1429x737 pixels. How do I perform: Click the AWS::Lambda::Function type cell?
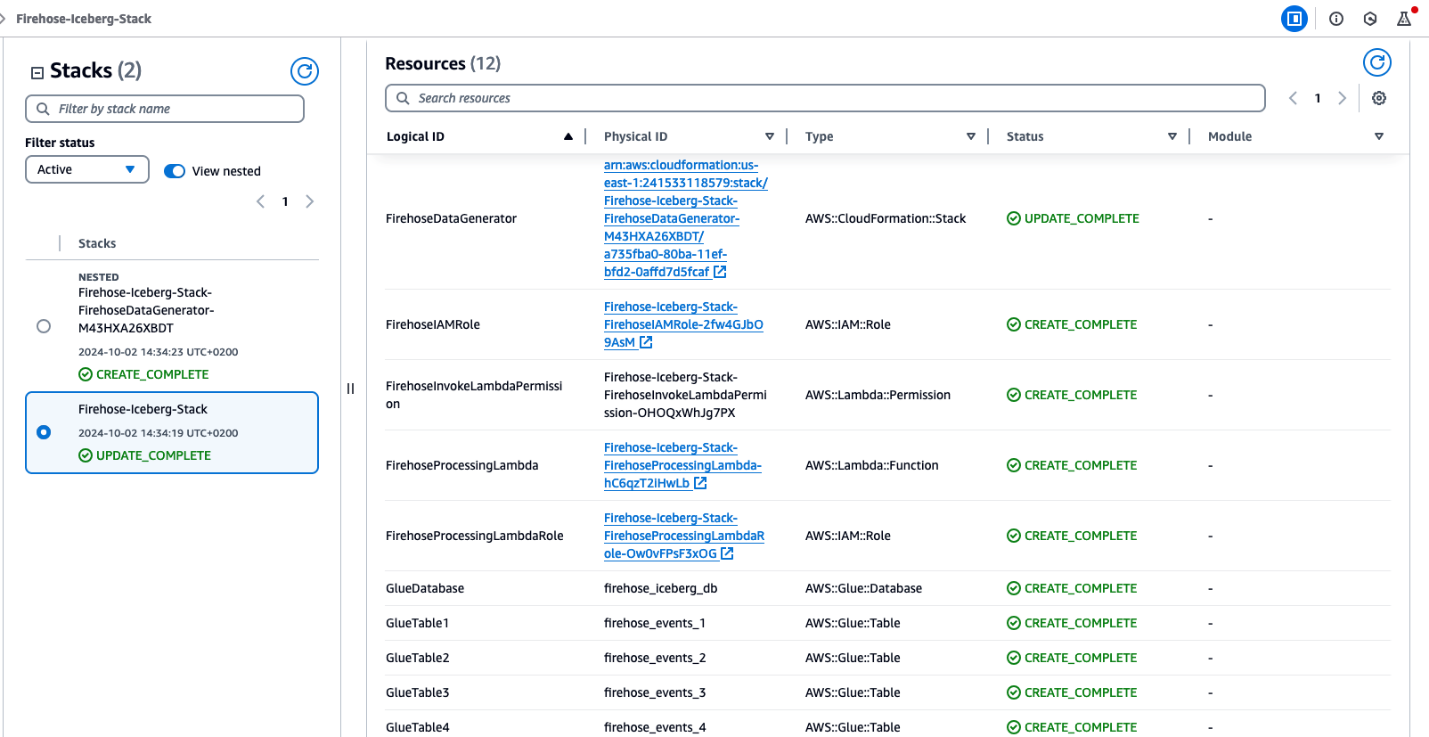(x=871, y=465)
